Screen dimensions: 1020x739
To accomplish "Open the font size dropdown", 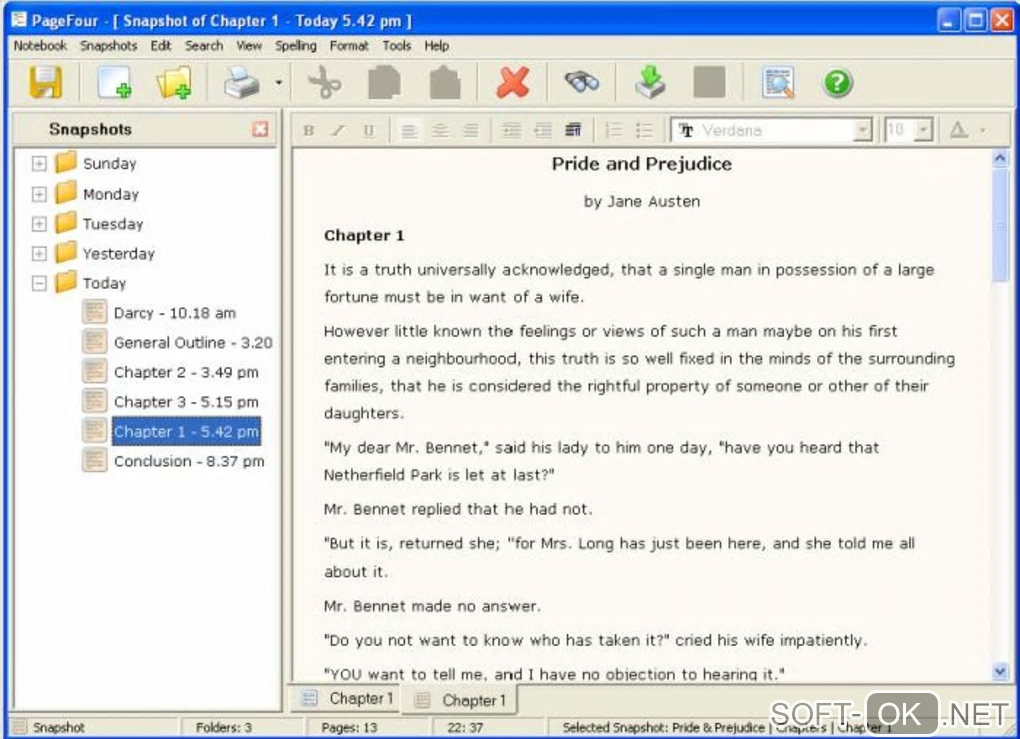I will [924, 130].
